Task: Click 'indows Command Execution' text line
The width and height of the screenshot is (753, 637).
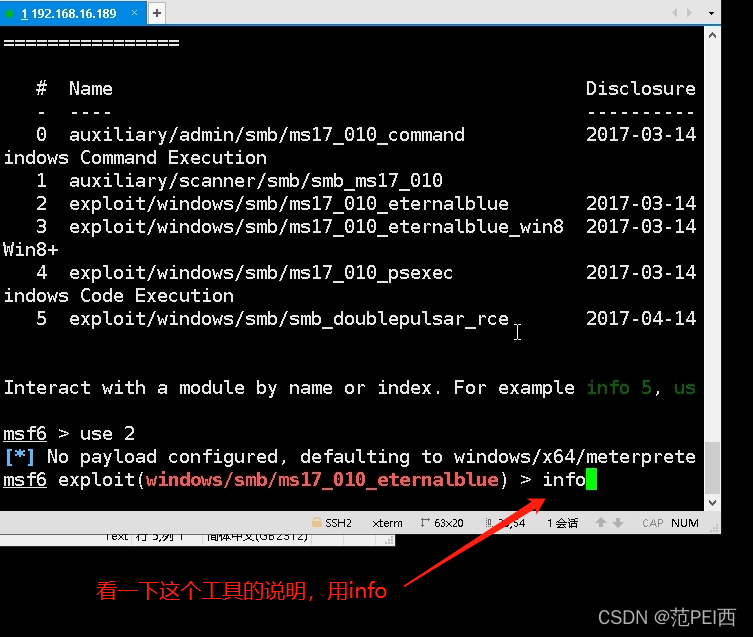Action: [x=135, y=158]
